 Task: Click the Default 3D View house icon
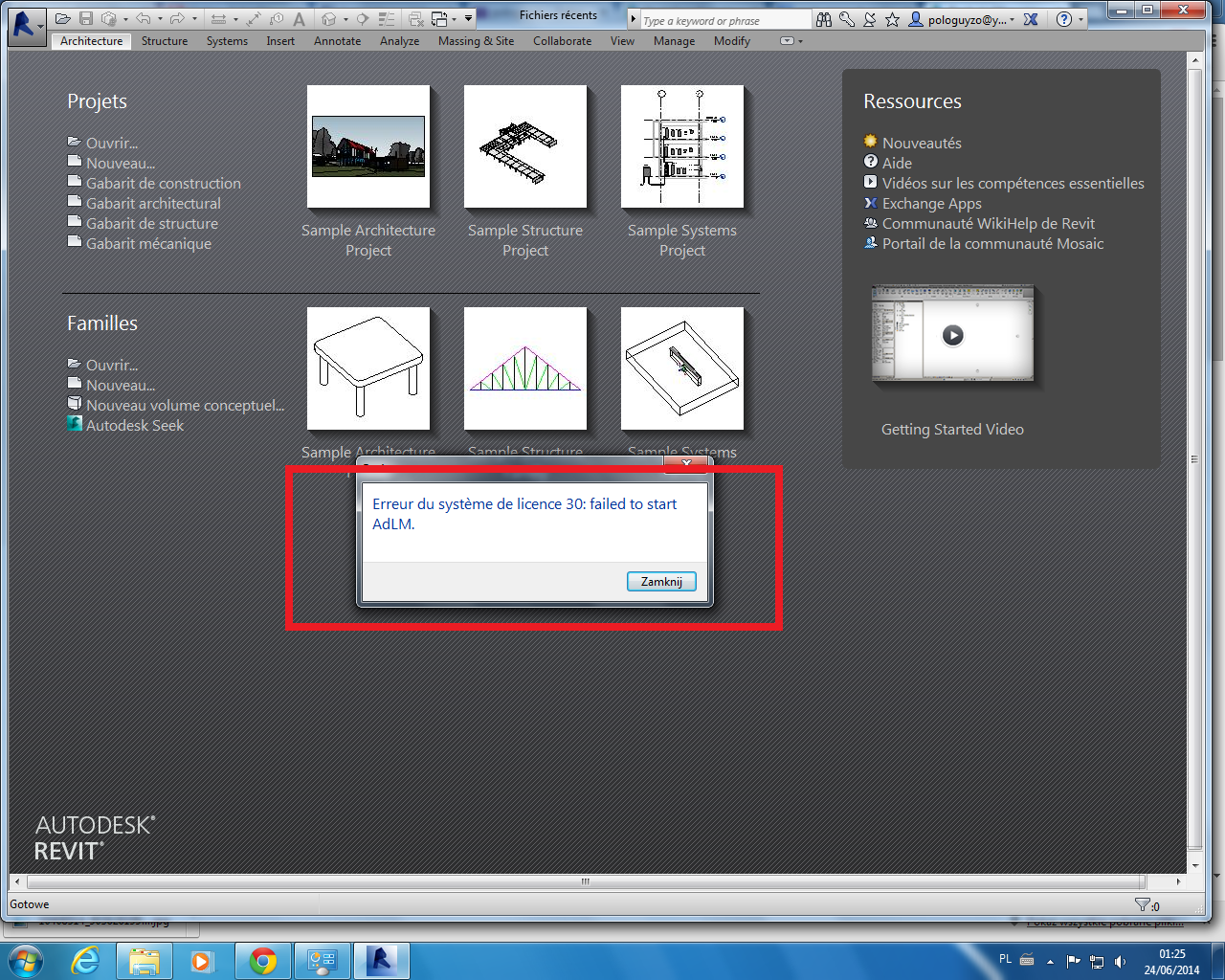click(x=328, y=19)
